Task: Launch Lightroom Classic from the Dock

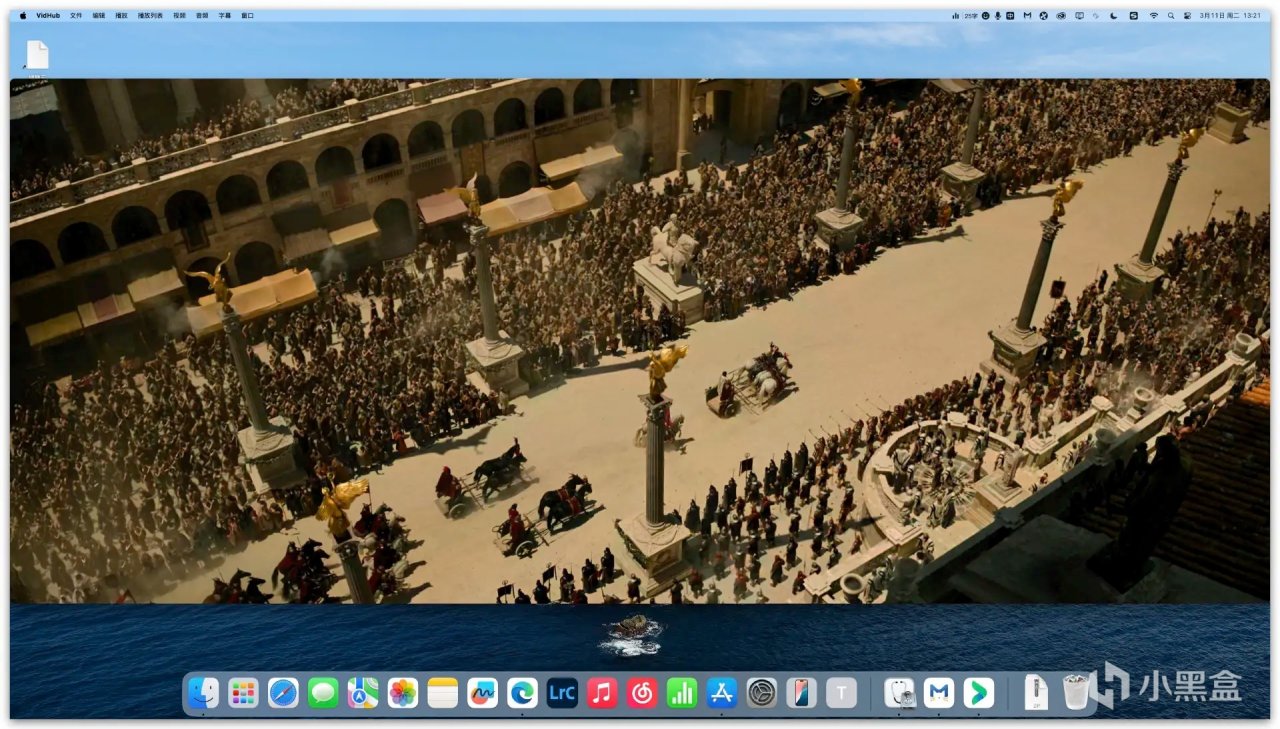Action: 562,692
